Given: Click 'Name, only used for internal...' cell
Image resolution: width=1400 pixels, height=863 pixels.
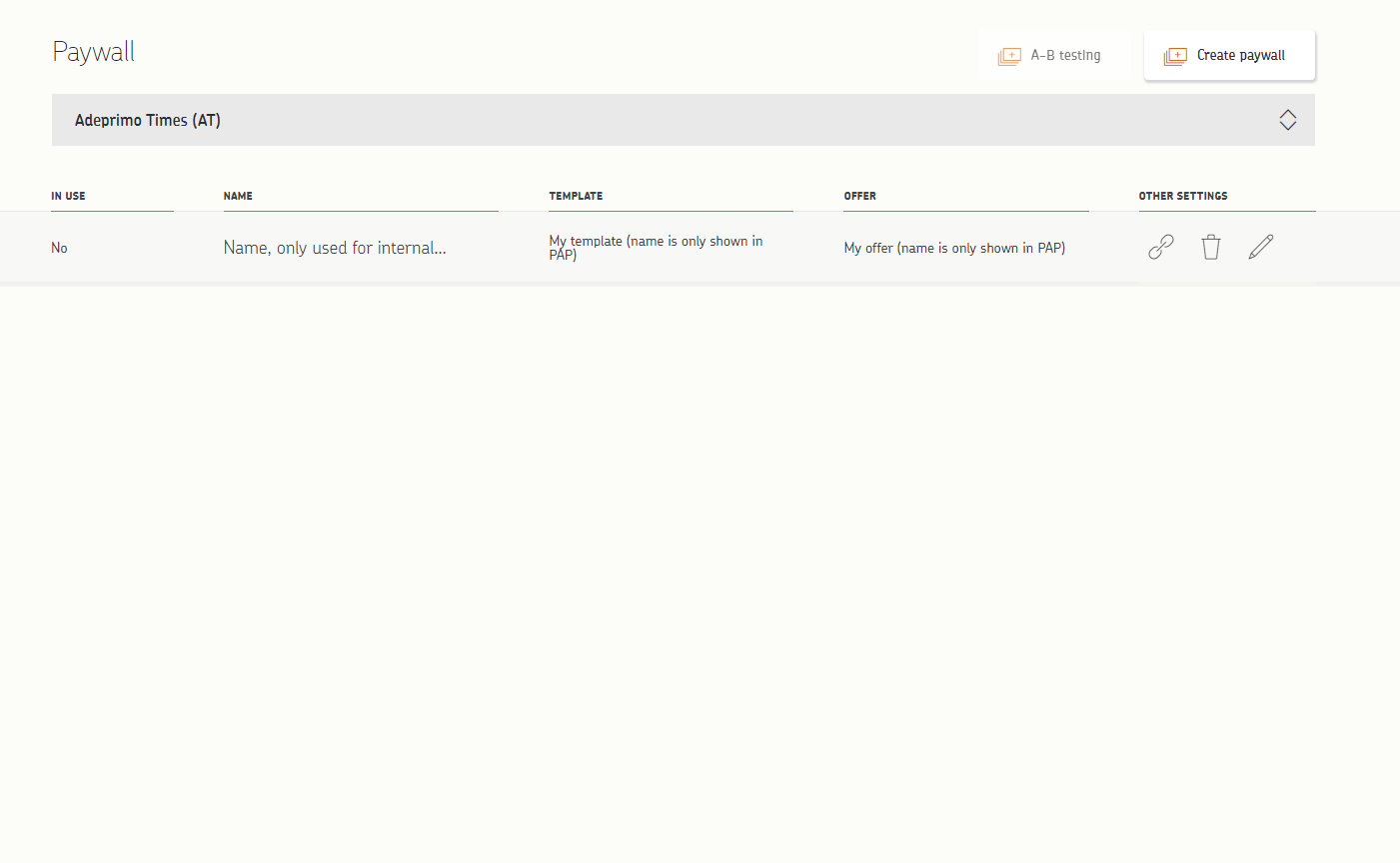Looking at the screenshot, I should (x=335, y=248).
